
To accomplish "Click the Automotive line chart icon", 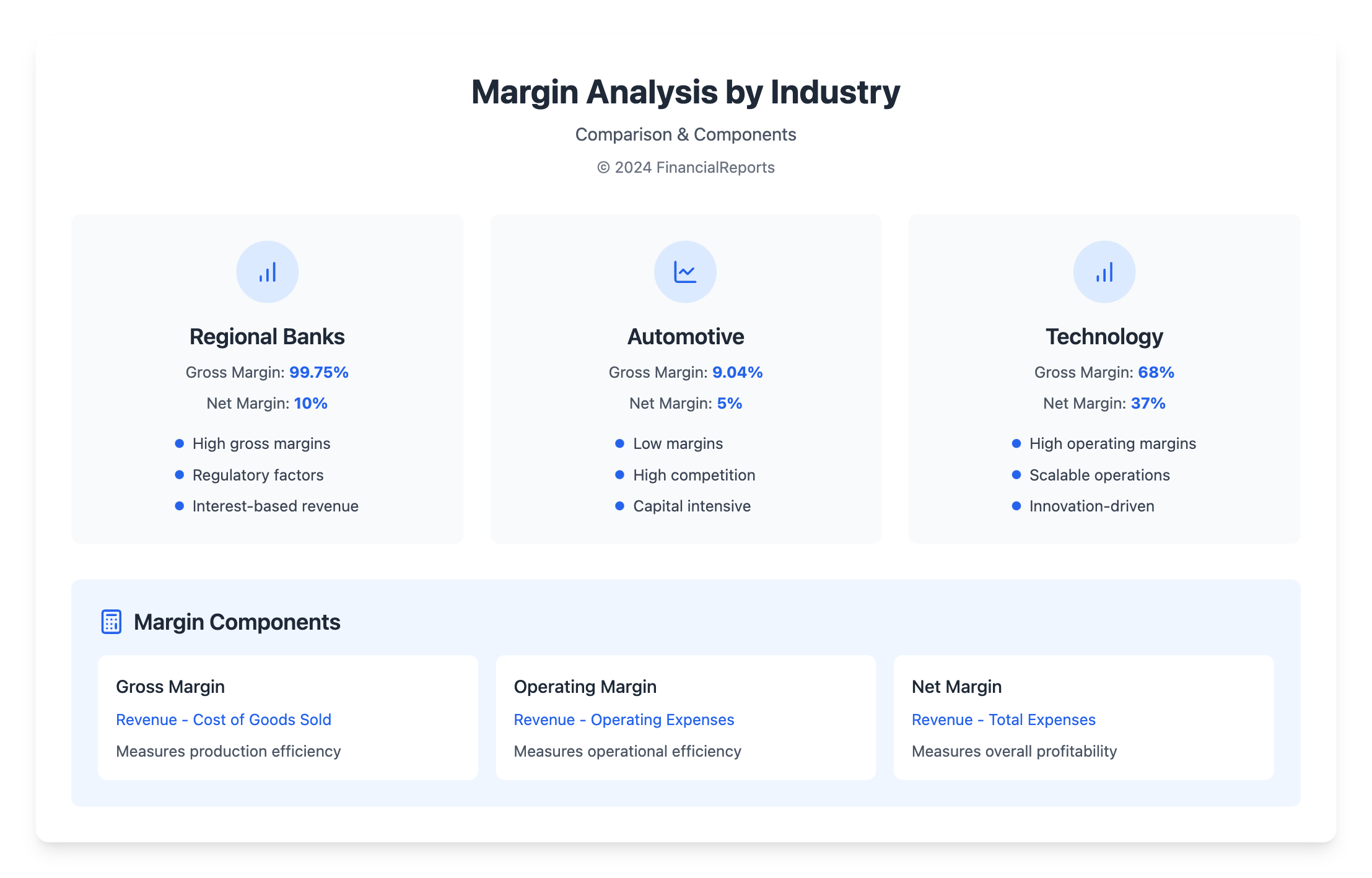I will point(685,272).
